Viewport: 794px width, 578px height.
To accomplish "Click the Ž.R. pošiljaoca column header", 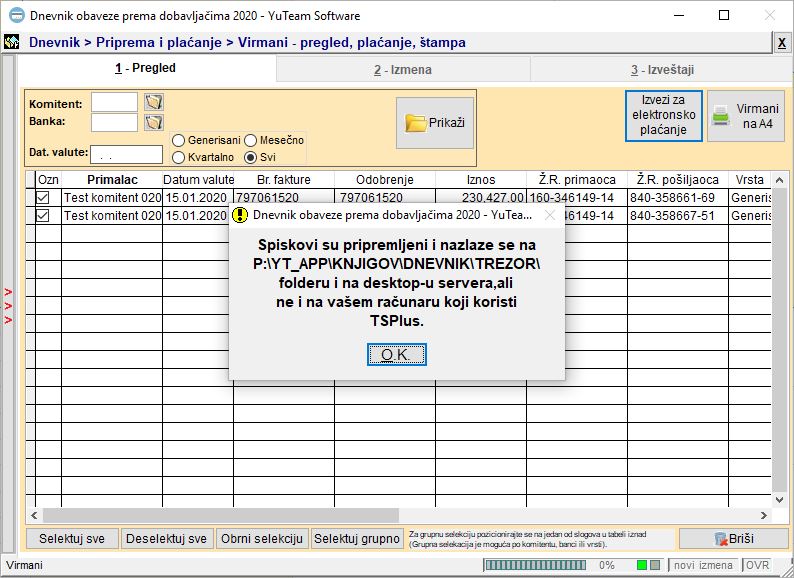I will pyautogui.click(x=678, y=180).
